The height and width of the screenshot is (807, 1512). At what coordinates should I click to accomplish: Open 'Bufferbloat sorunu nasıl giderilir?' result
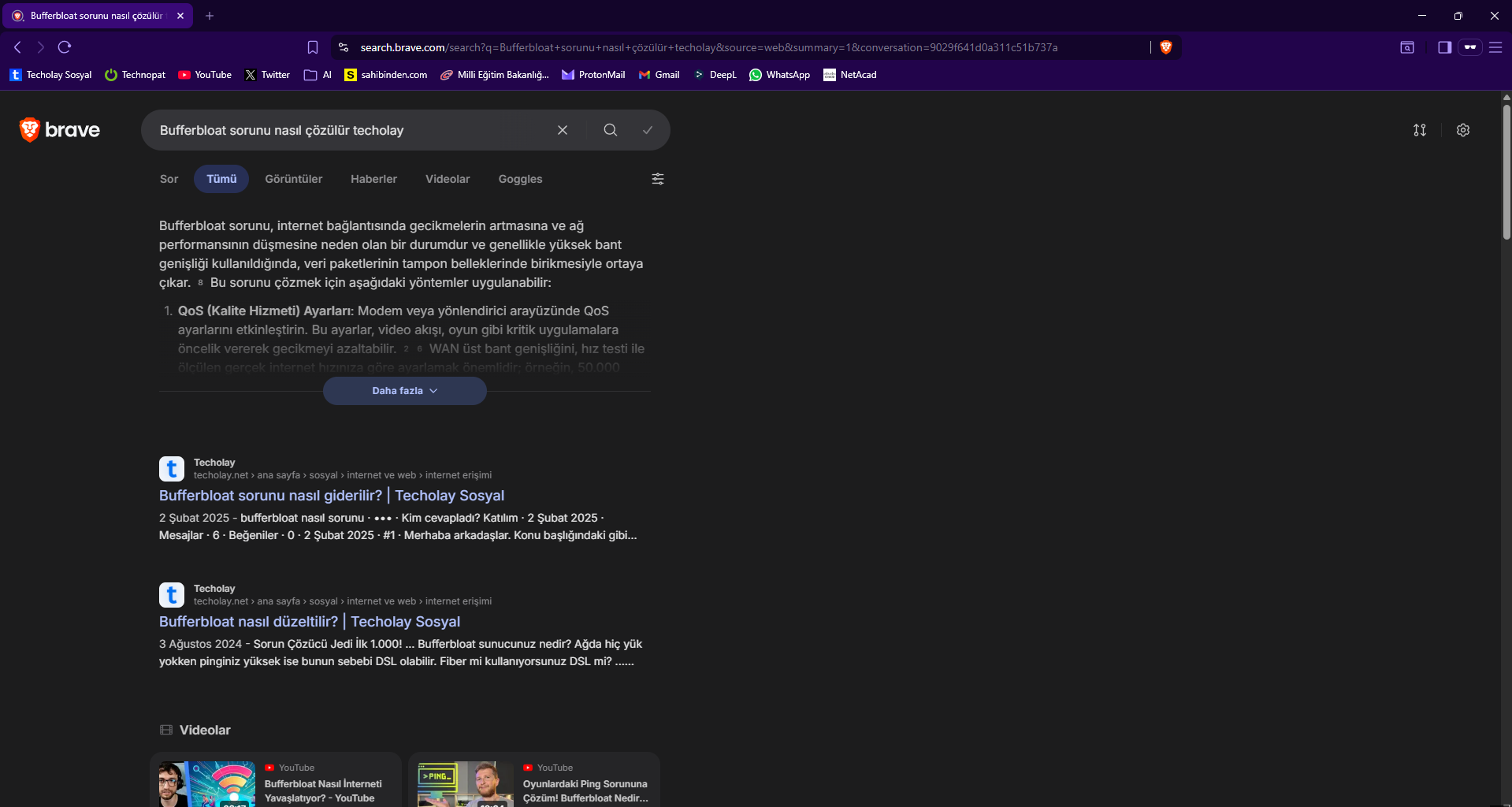point(332,496)
